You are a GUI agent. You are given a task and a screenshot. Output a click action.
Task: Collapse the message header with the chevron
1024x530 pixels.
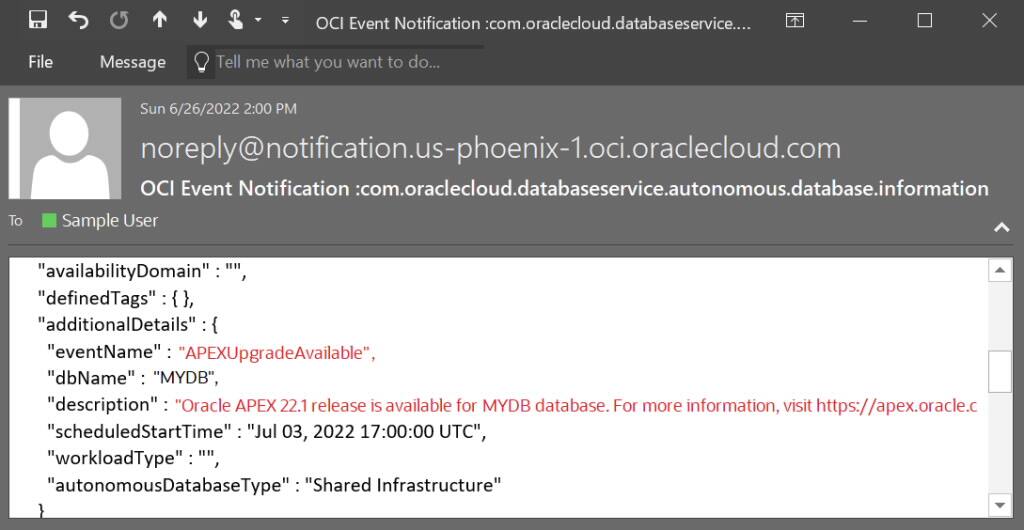[x=1001, y=227]
